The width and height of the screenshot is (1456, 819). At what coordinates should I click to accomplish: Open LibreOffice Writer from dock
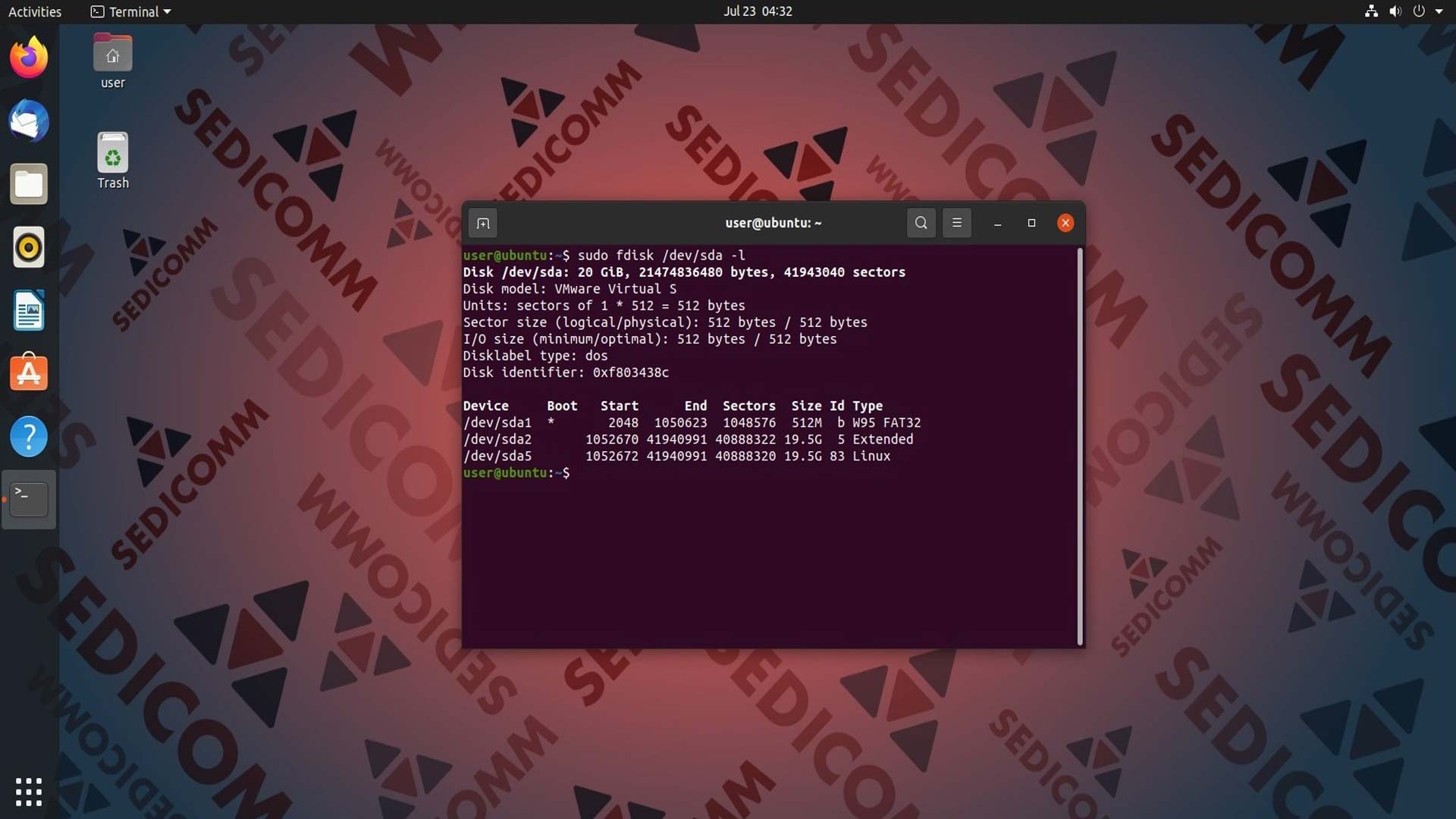(x=29, y=310)
